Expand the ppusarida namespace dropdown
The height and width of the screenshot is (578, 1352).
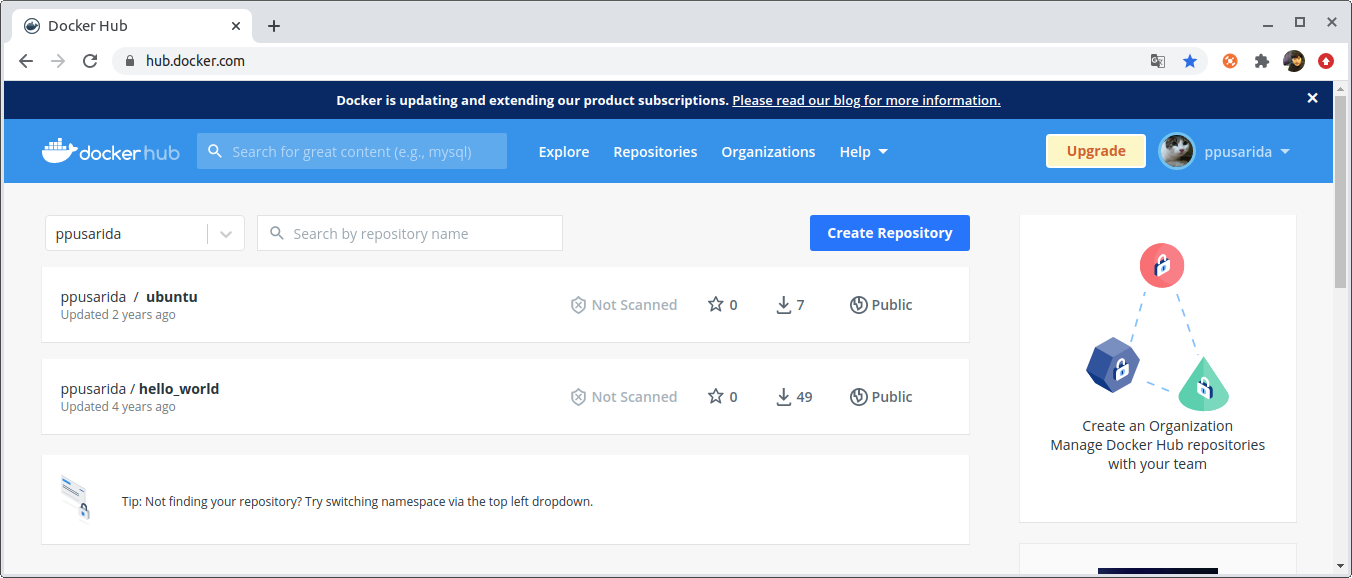[226, 234]
